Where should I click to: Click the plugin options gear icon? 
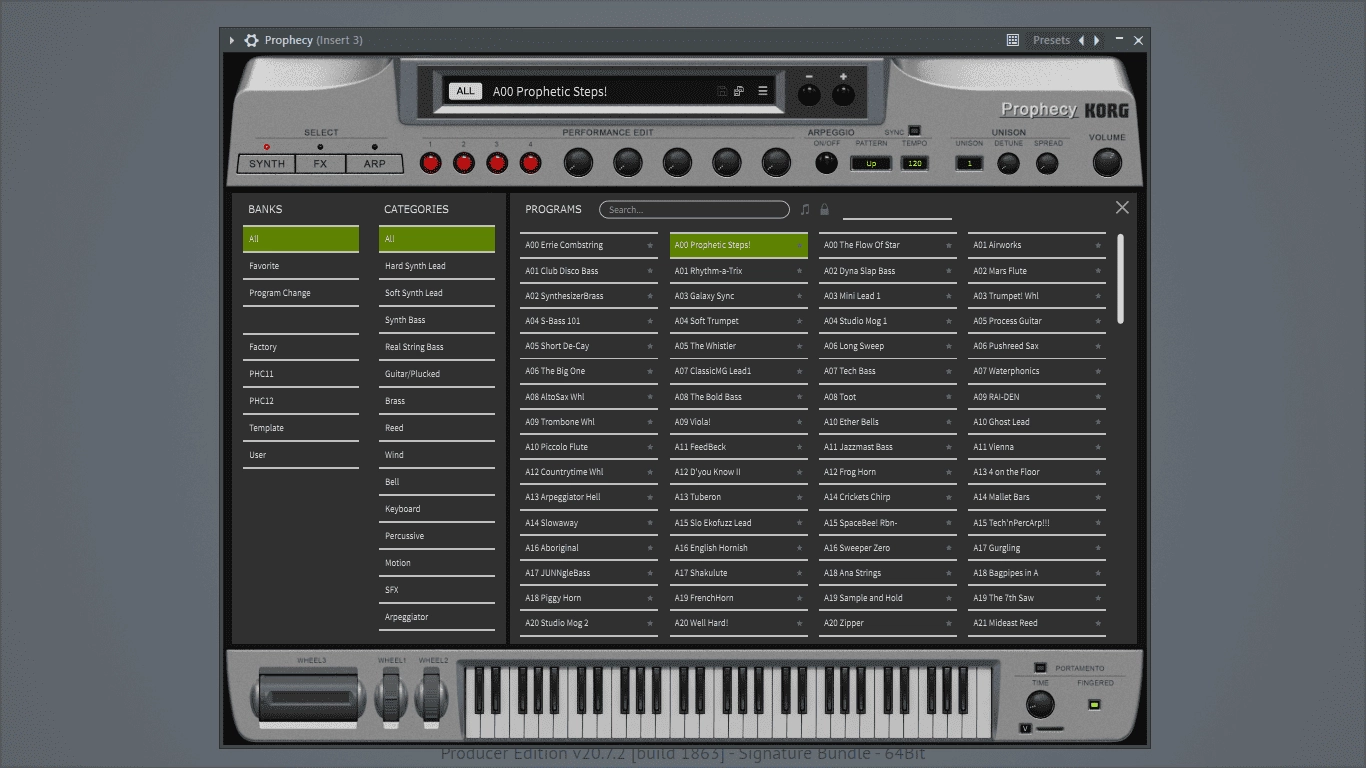252,40
